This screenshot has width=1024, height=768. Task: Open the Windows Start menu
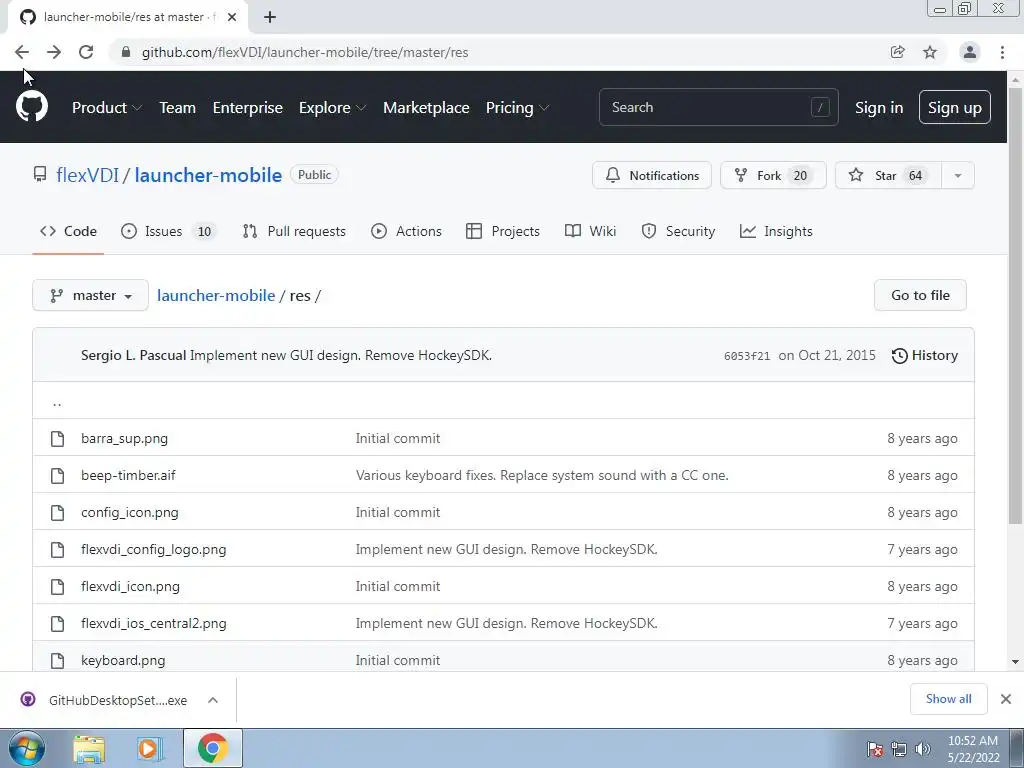[27, 748]
